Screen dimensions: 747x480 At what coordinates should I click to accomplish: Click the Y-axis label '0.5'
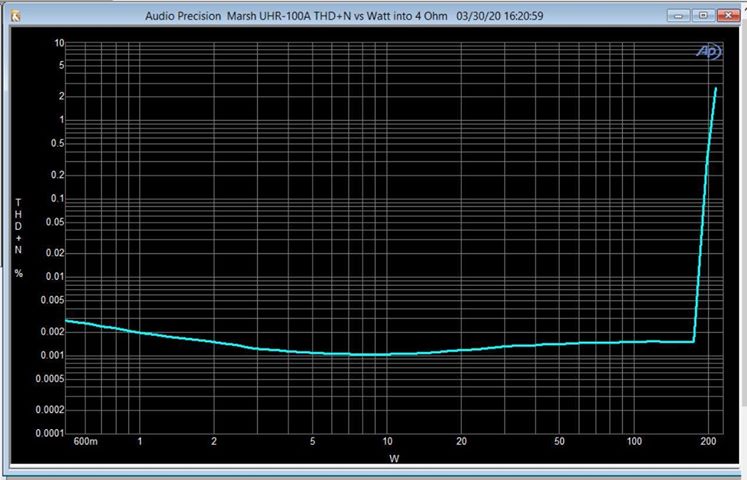[x=58, y=143]
